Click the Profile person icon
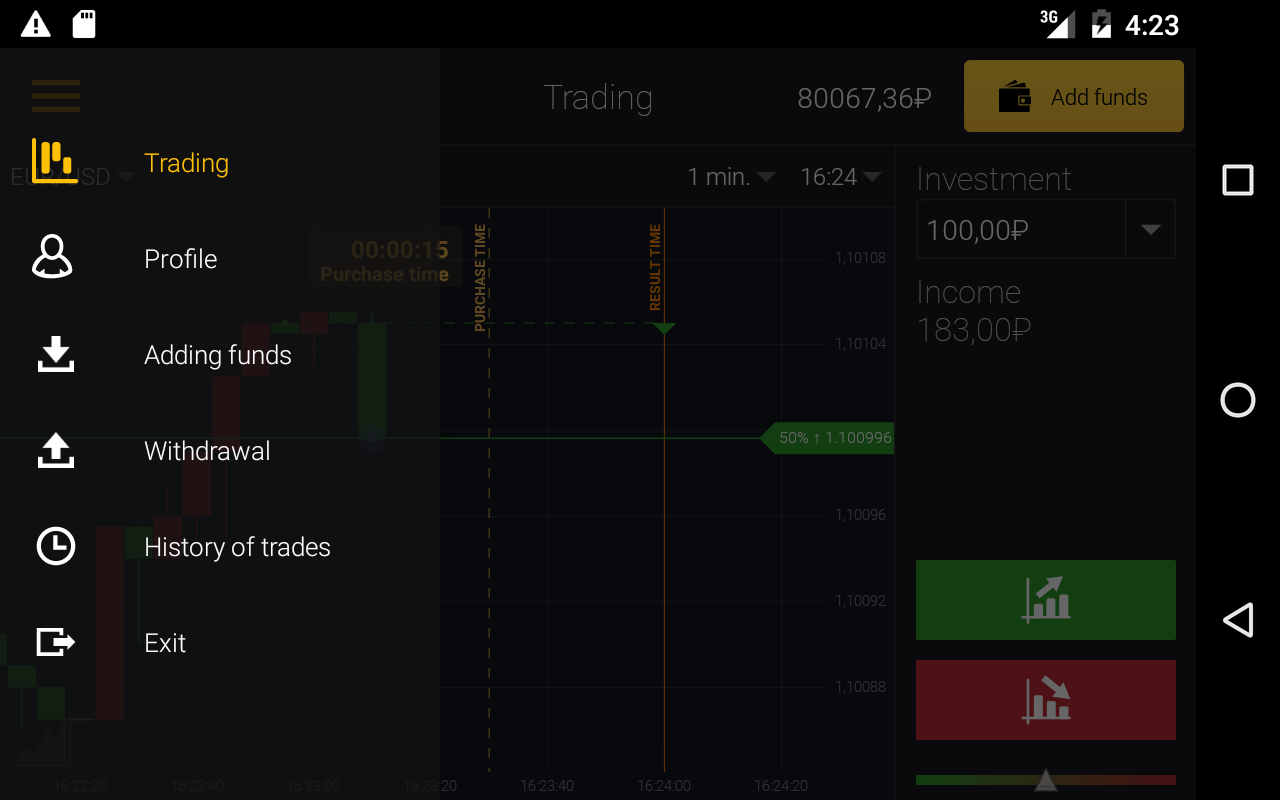Viewport: 1280px width, 800px height. [52, 256]
